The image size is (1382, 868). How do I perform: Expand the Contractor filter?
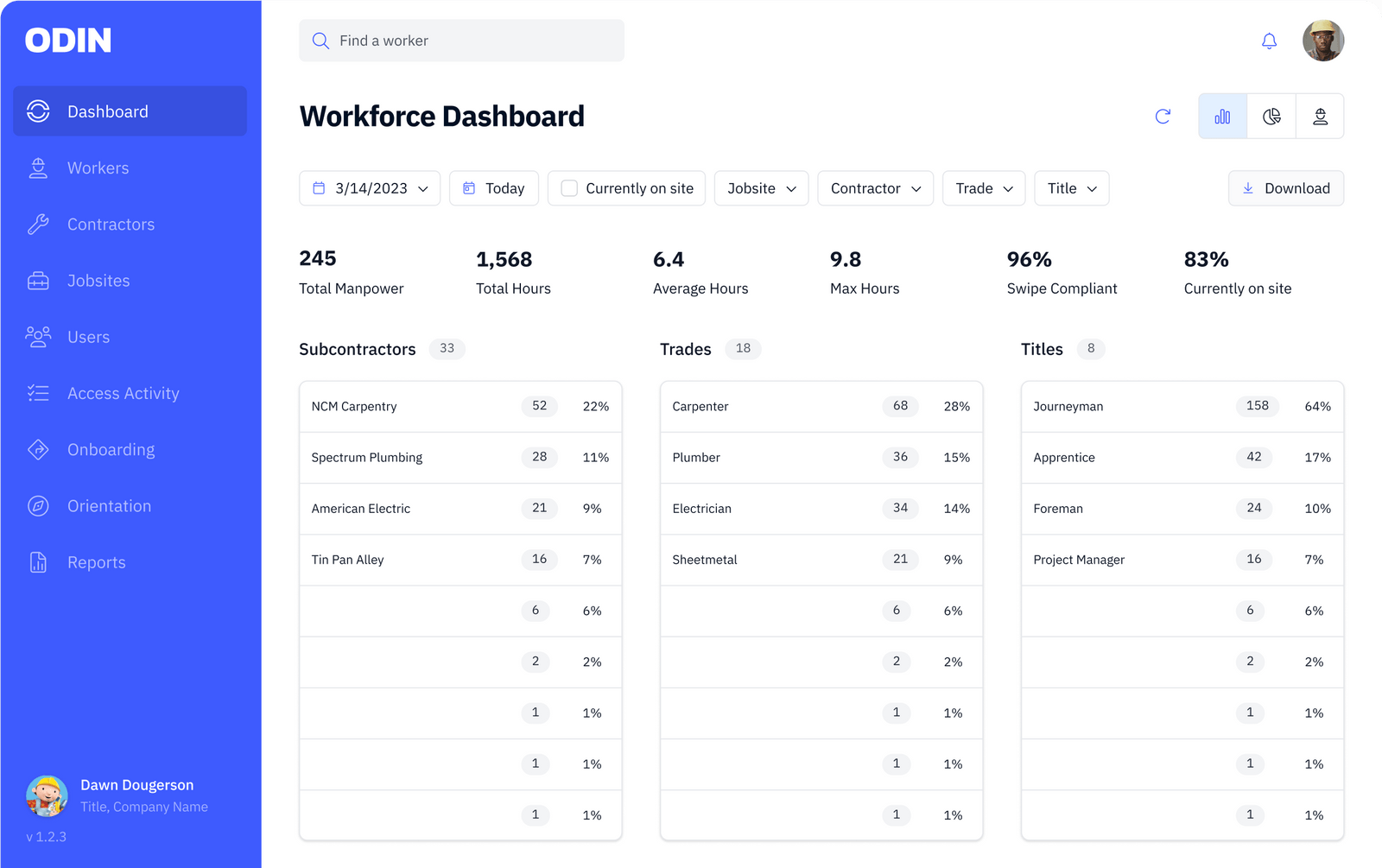coord(873,187)
